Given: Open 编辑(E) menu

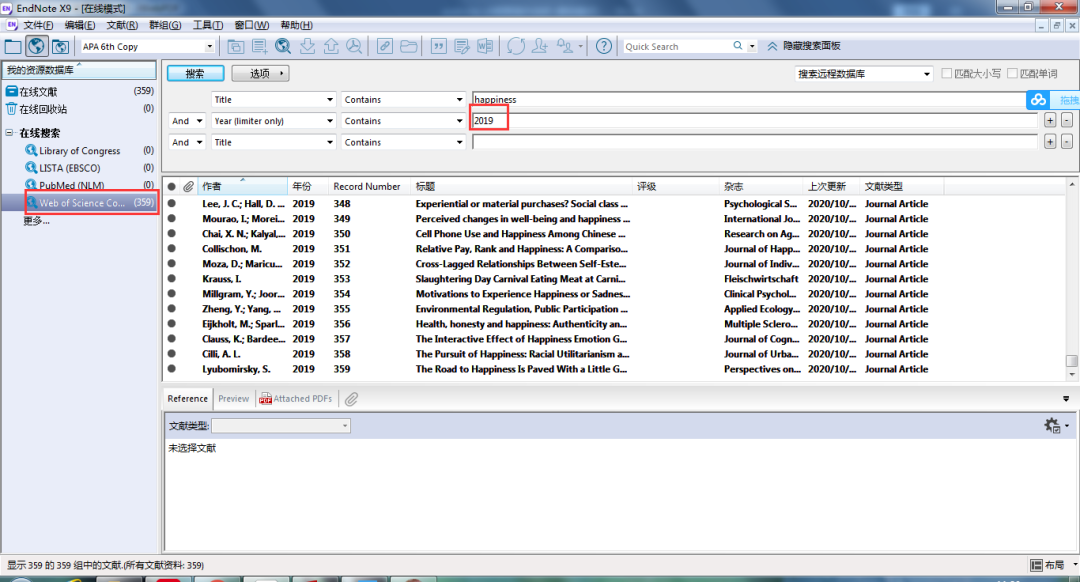Looking at the screenshot, I should 80,25.
